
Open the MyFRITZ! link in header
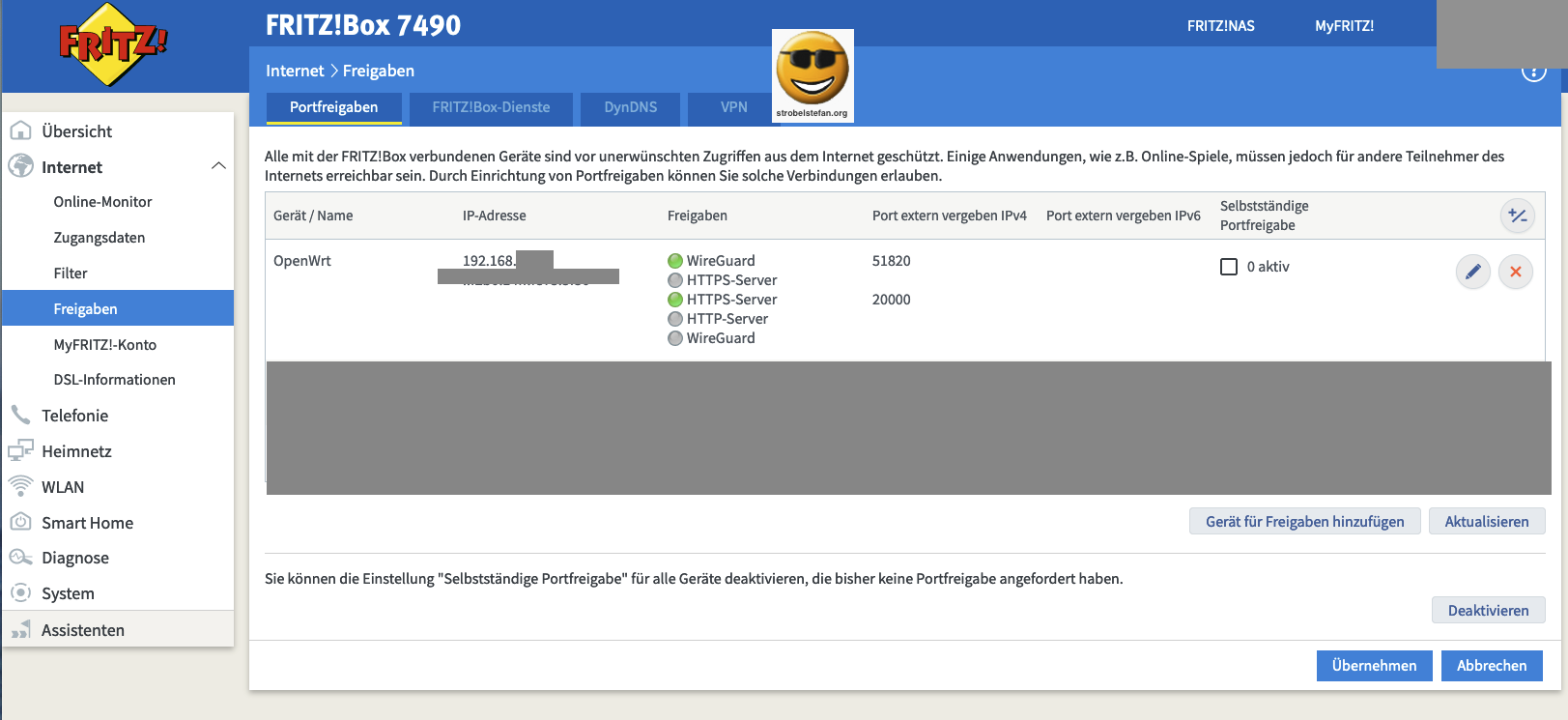click(1344, 26)
